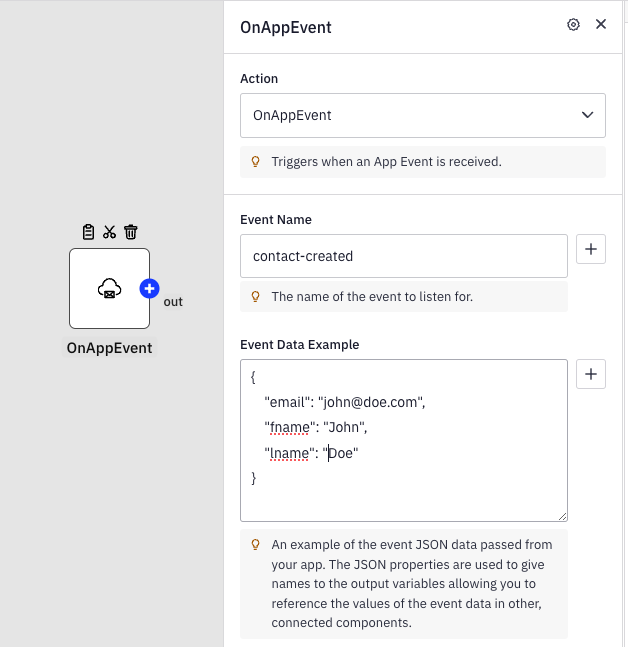Open the gear settings in the panel header

[x=573, y=25]
